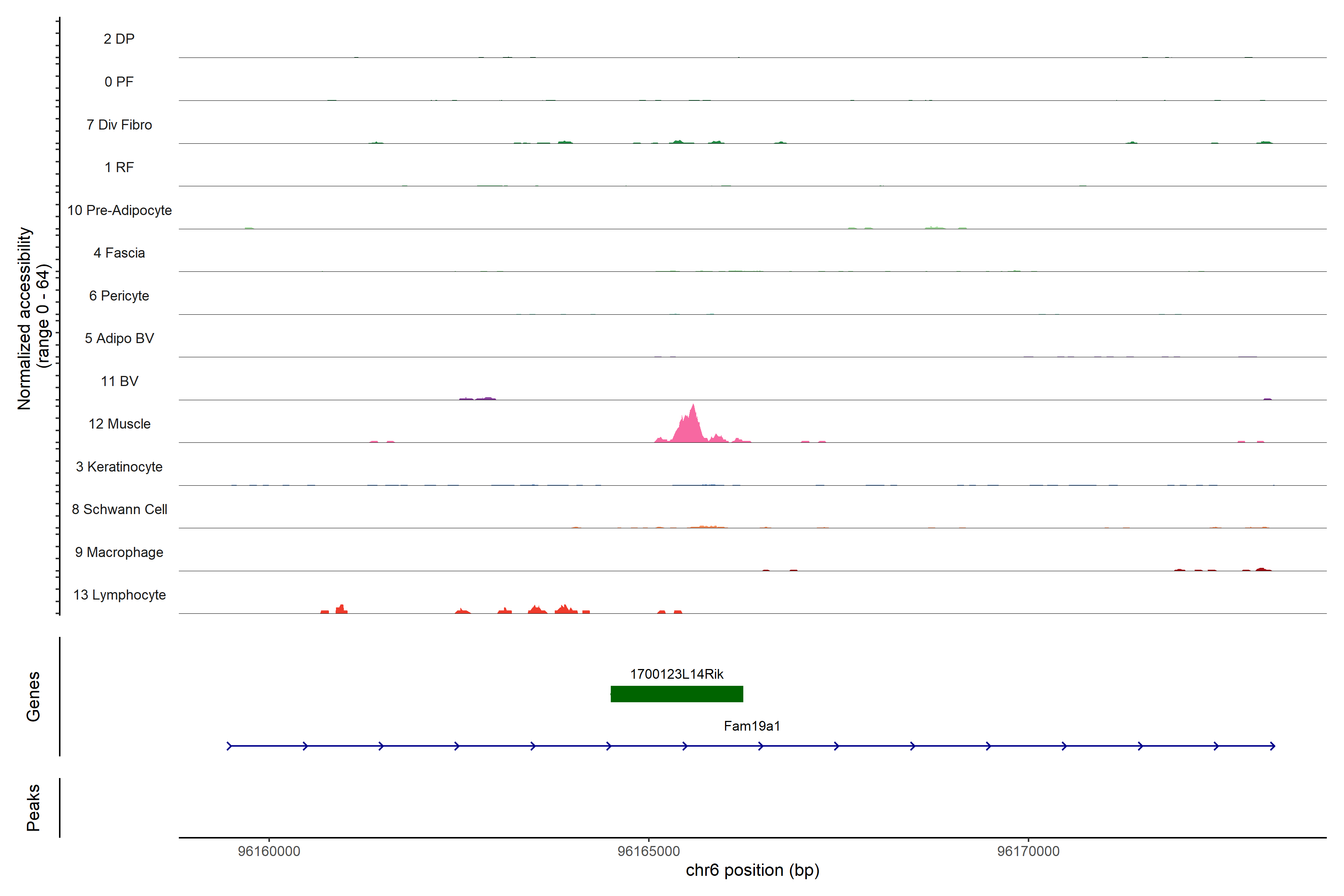Click the tall pink Muscle accessibility peak
1344x896 pixels.
pyautogui.click(x=692, y=427)
